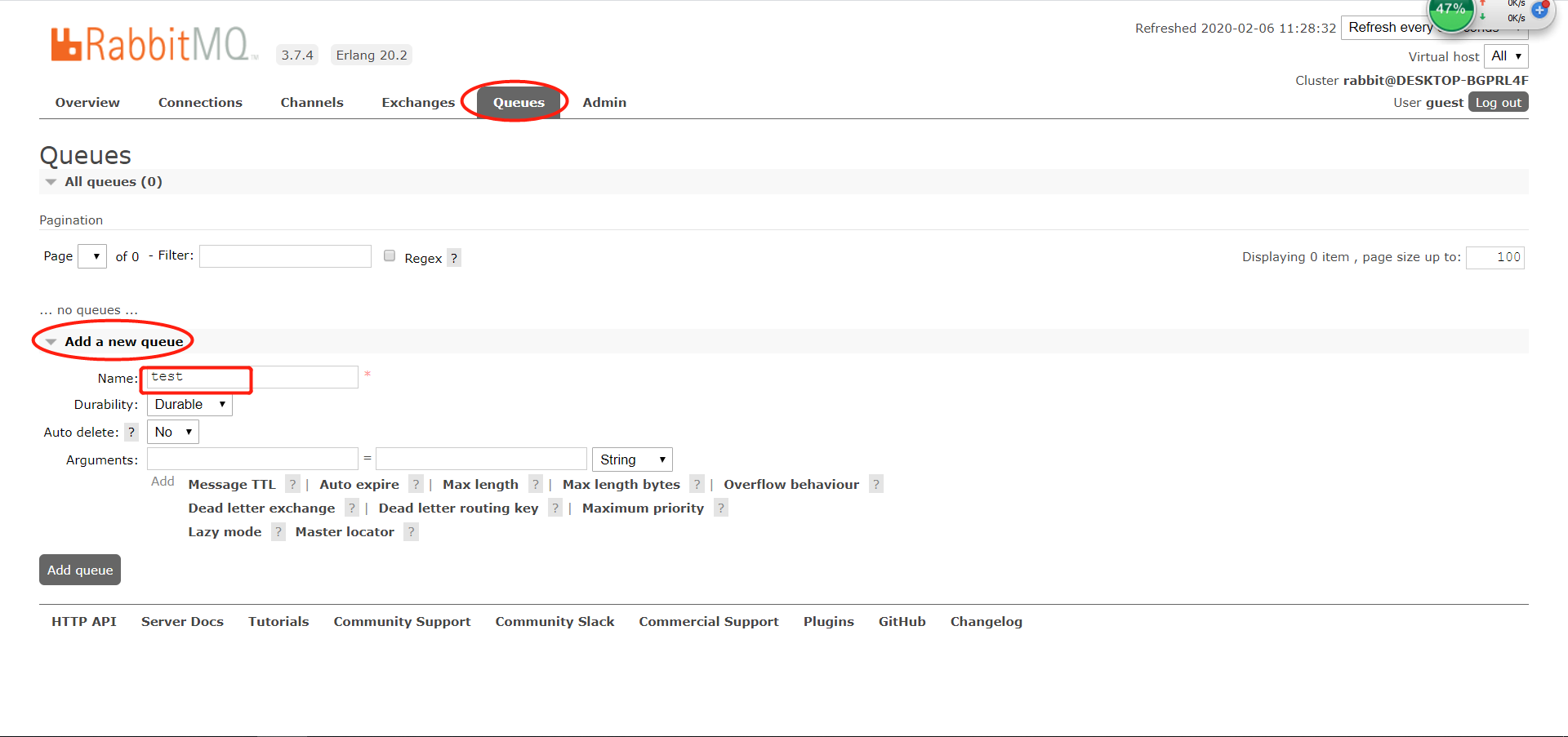Go to the Admin tab
1568x737 pixels.
[604, 102]
